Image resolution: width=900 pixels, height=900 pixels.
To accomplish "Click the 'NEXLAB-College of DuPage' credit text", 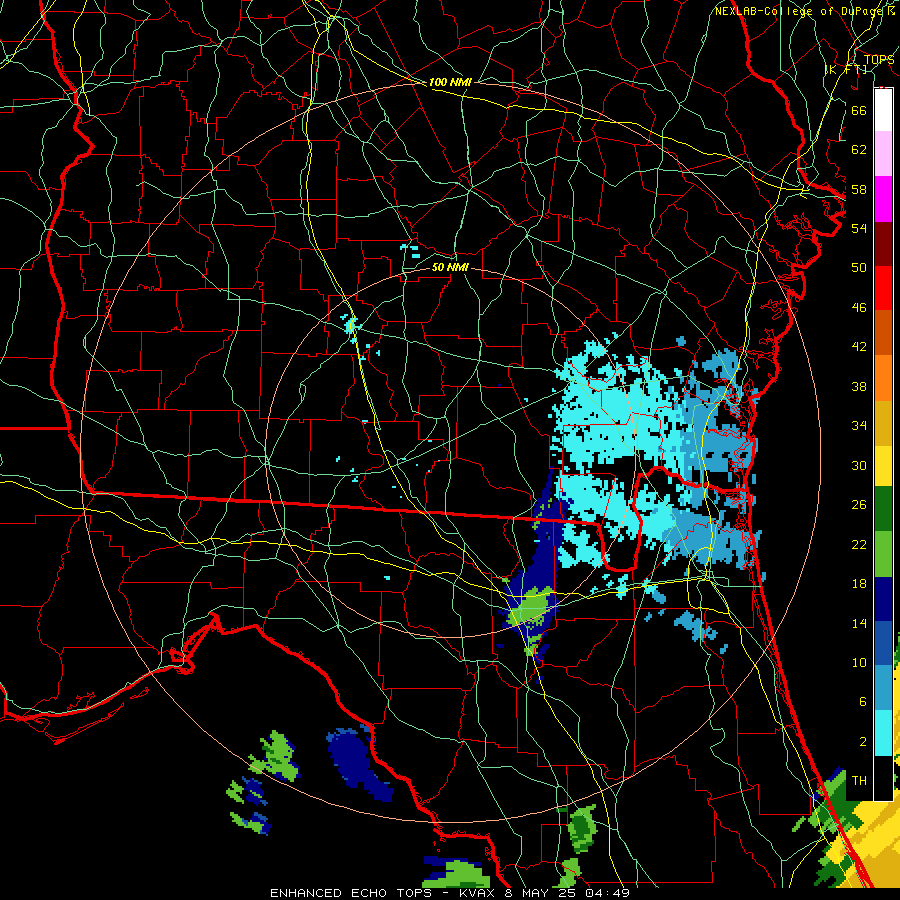I will (x=801, y=11).
